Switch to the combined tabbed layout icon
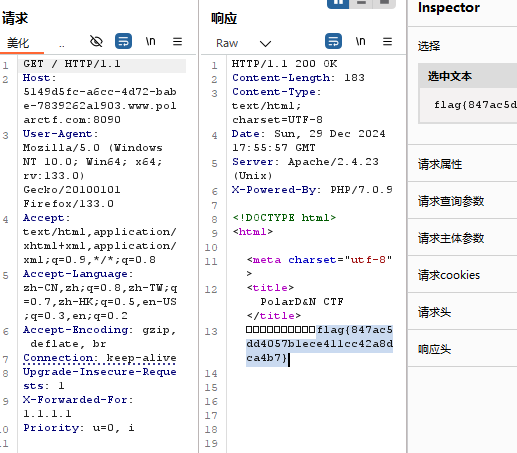This screenshot has height=453, width=517. (x=384, y=3)
